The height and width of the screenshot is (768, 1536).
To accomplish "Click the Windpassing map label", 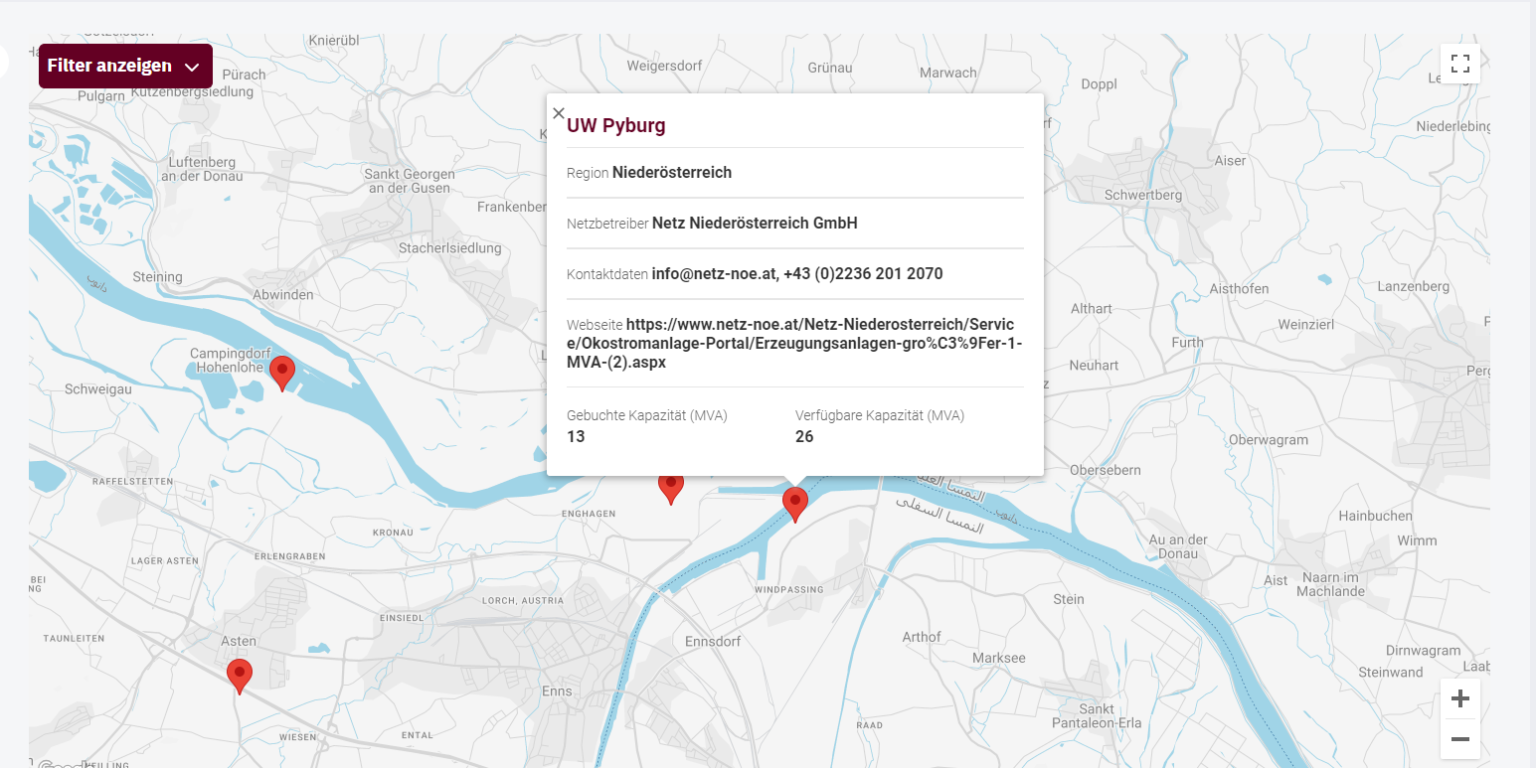I will click(x=790, y=591).
